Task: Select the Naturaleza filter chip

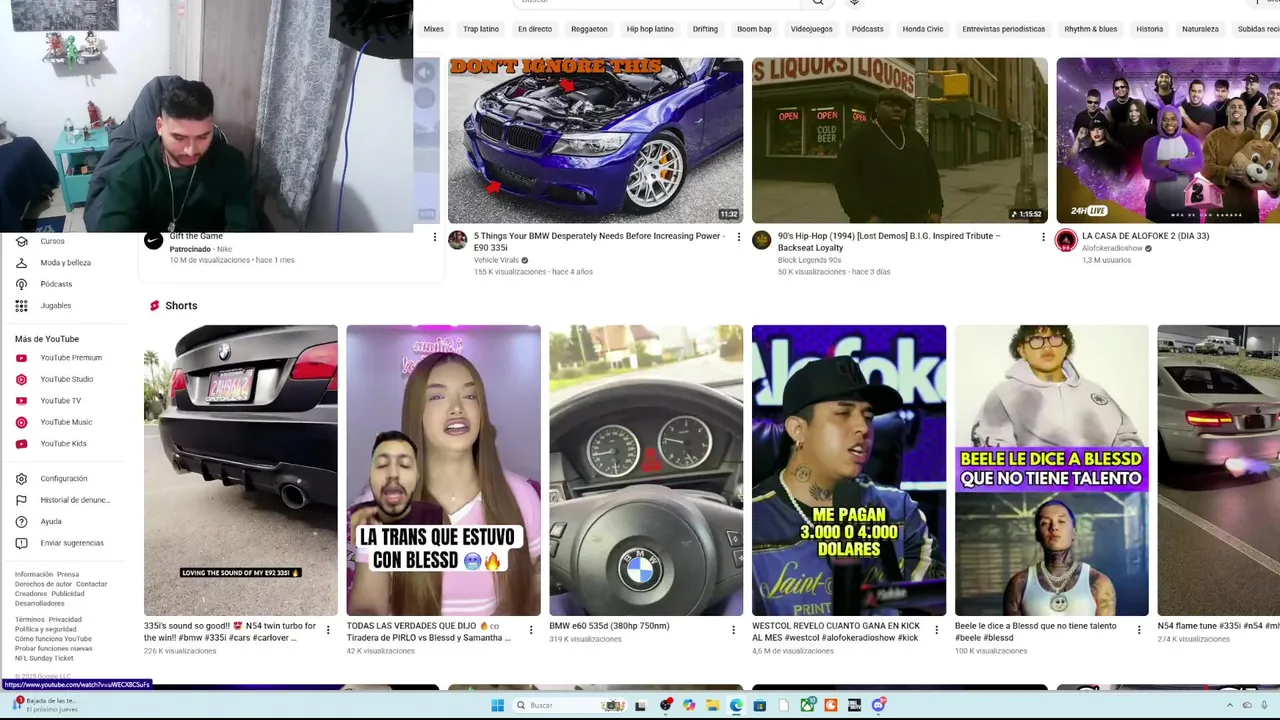Action: tap(1200, 29)
